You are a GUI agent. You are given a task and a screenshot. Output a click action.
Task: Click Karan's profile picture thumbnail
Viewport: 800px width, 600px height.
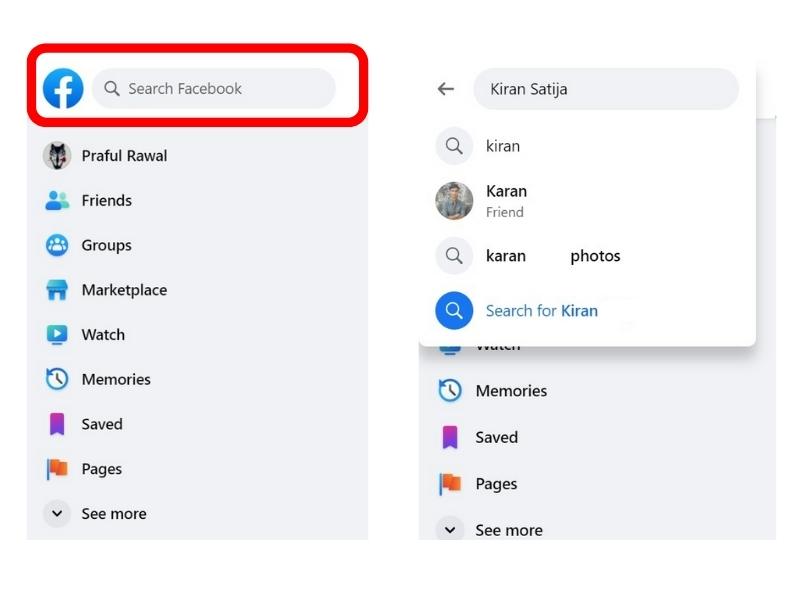[x=454, y=201]
